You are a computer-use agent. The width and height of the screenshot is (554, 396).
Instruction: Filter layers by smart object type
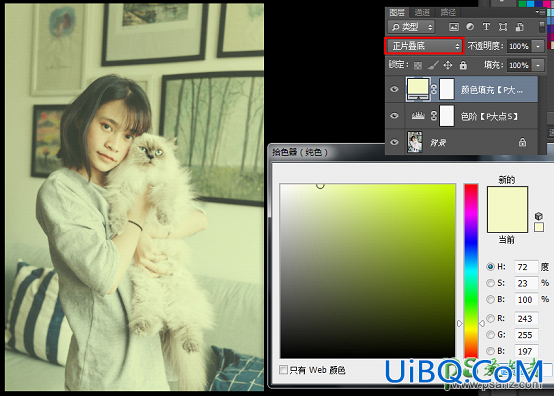pyautogui.click(x=519, y=27)
